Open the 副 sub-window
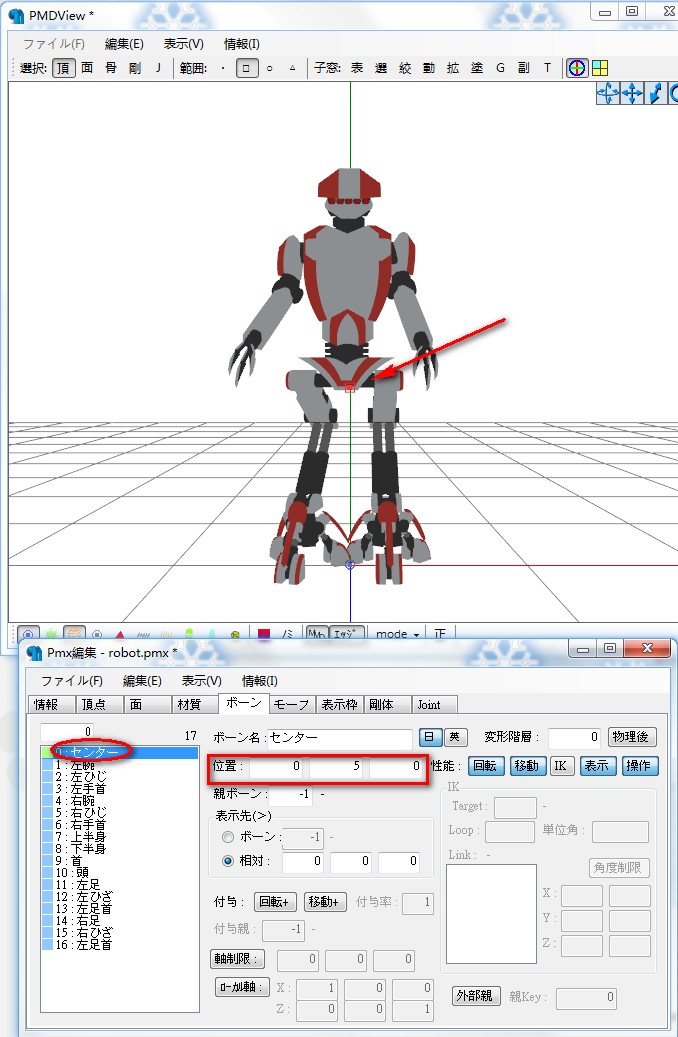 (x=523, y=68)
